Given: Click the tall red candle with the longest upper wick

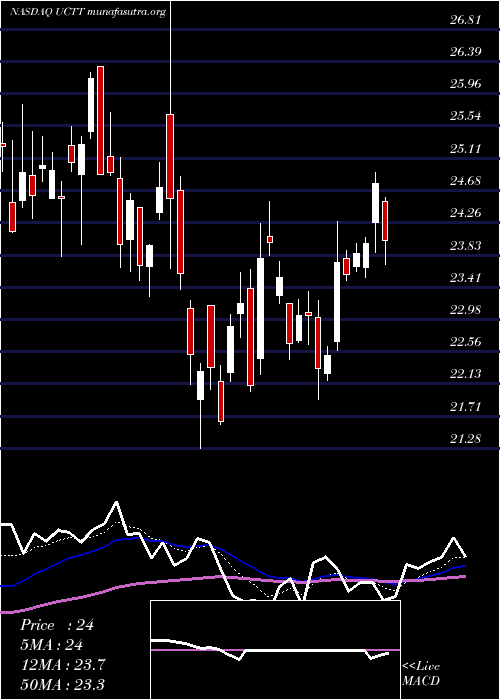Looking at the screenshot, I should (x=170, y=156).
